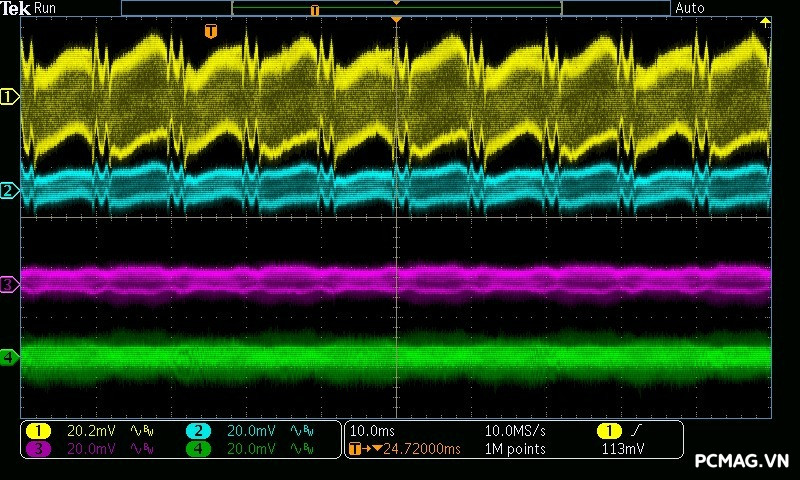This screenshot has width=800, height=480.
Task: Open the 10.0MS/s sample rate readout
Action: click(x=515, y=431)
